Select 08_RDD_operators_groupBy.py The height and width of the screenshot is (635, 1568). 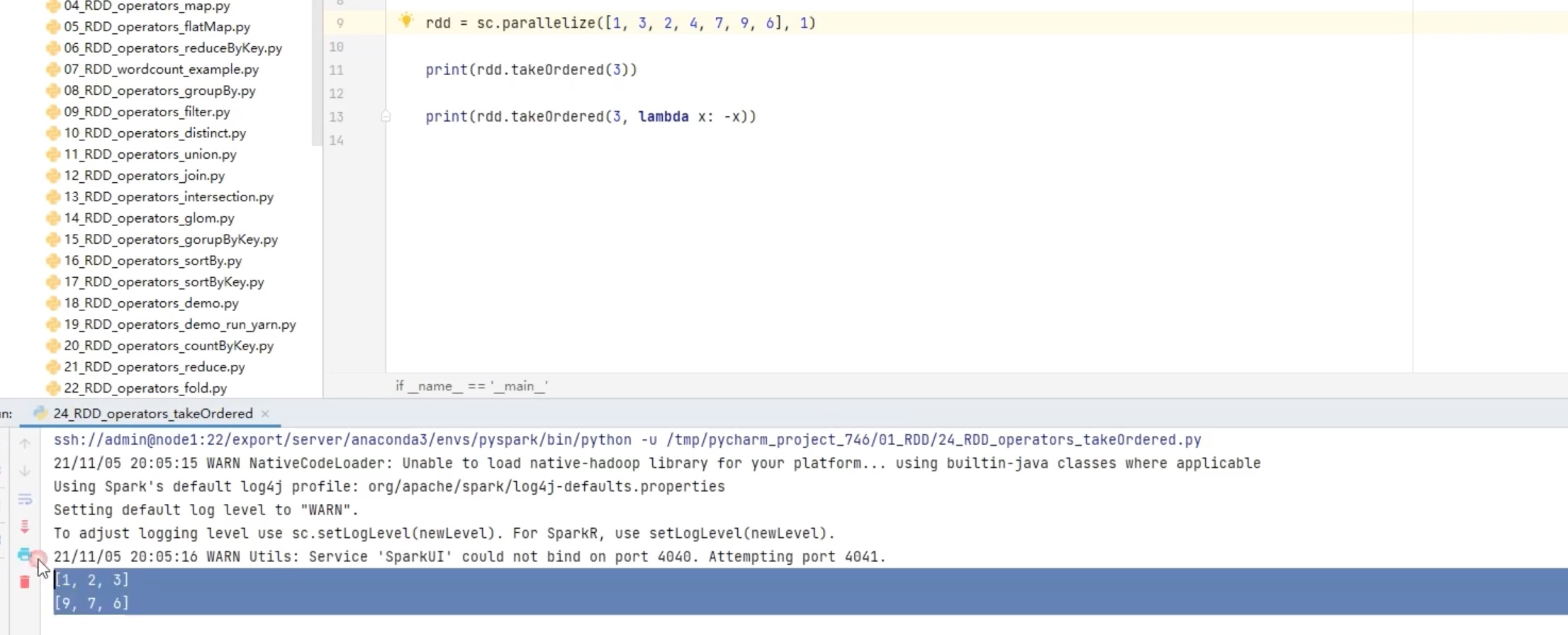tap(159, 91)
